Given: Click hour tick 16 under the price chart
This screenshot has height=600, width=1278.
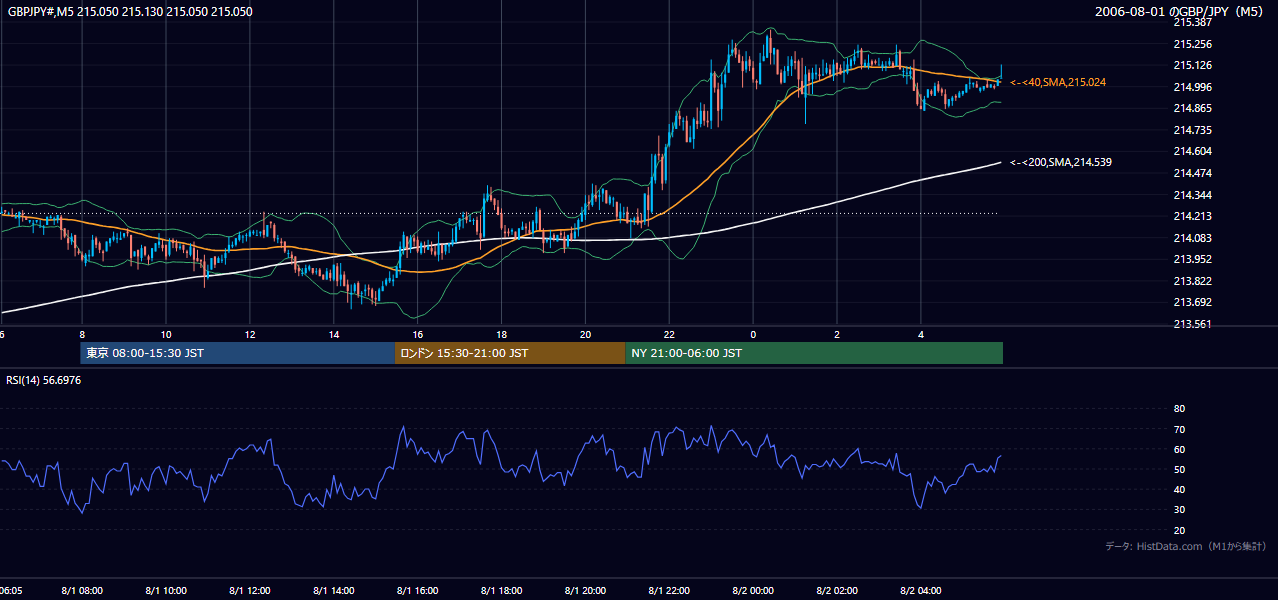Looking at the screenshot, I should (418, 334).
